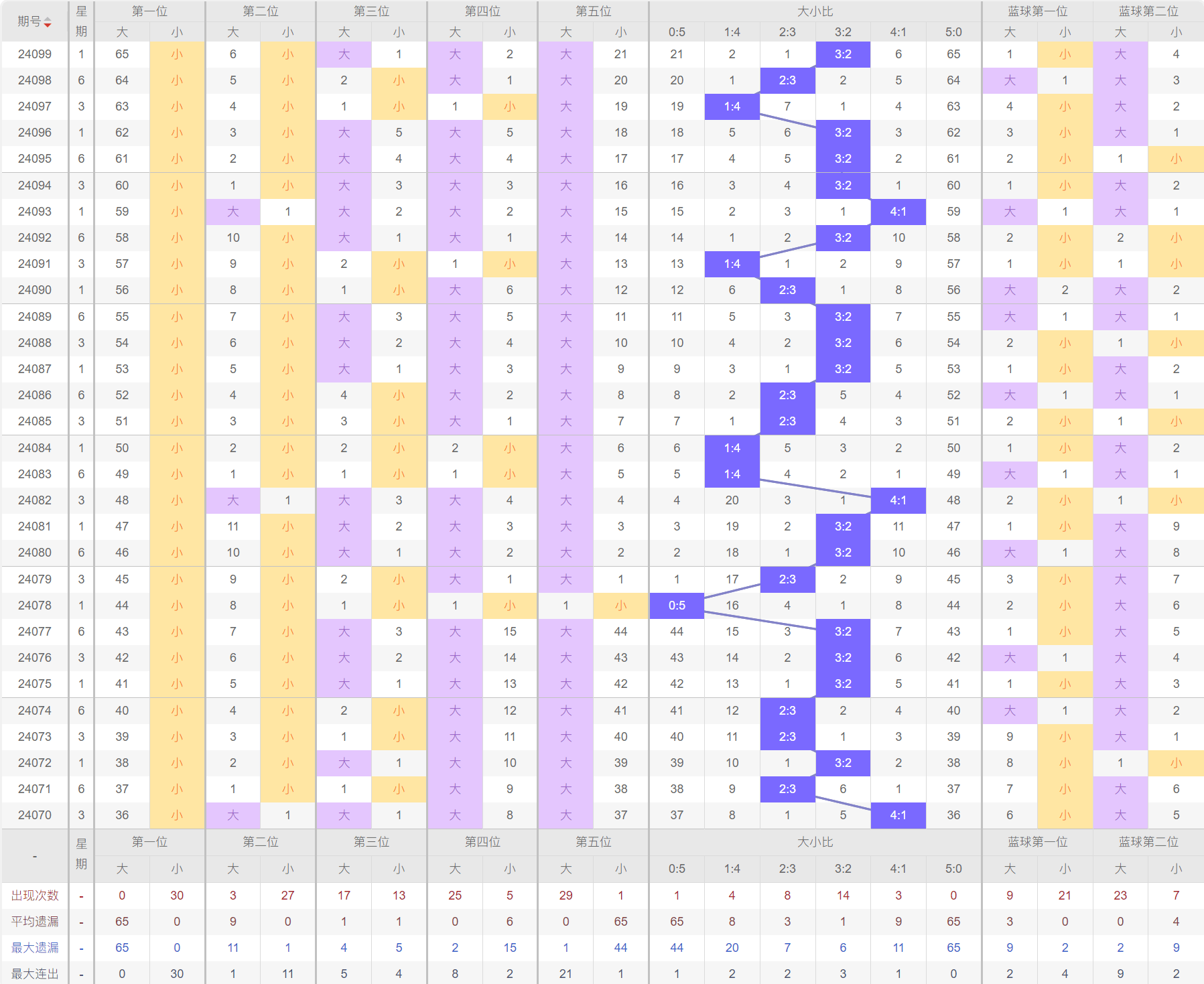Viewport: 1204px width, 984px height.
Task: Click the purple 大 cell of 第二位 in row 24093
Action: click(x=233, y=212)
